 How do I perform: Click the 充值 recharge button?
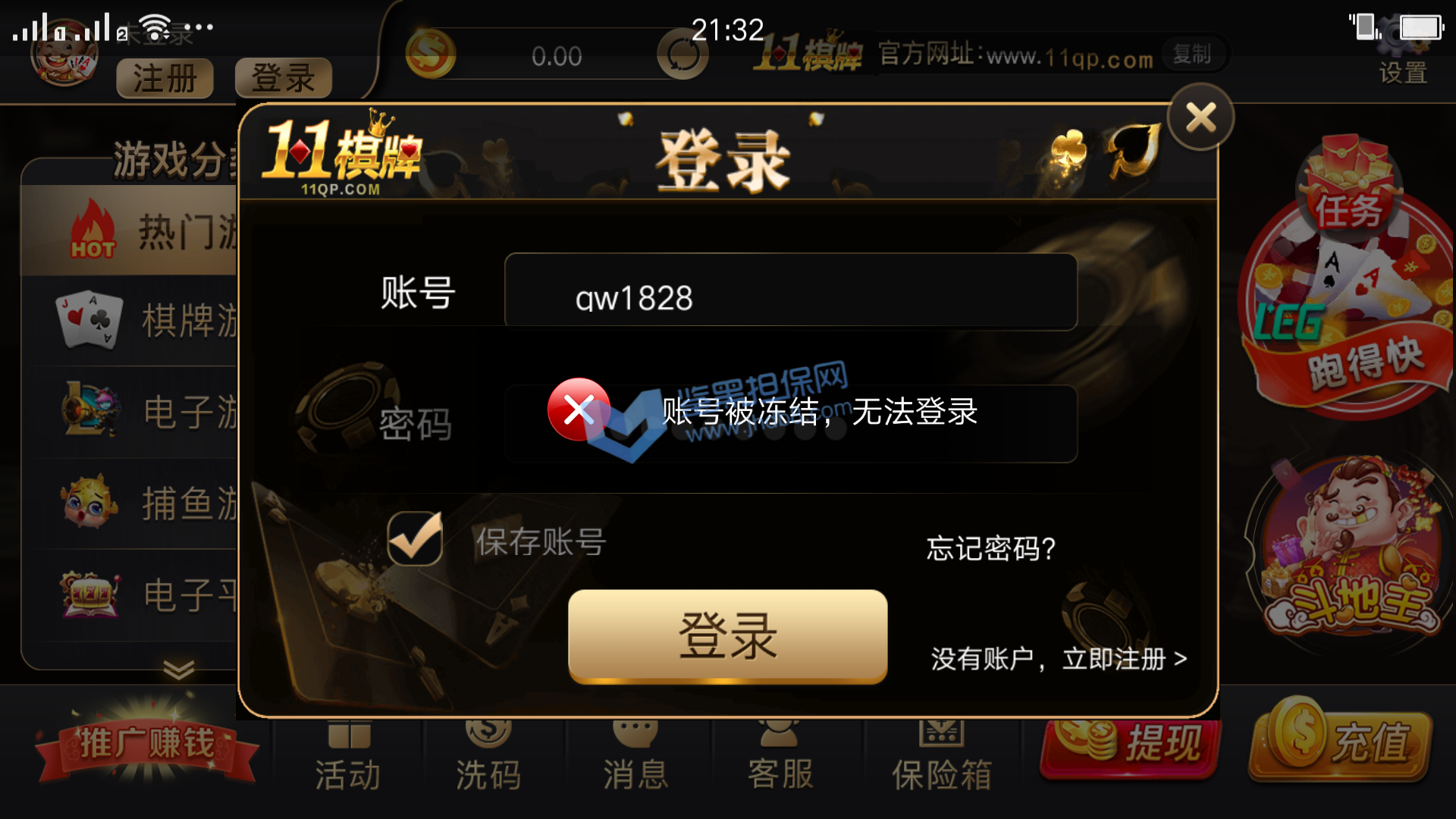[1341, 739]
